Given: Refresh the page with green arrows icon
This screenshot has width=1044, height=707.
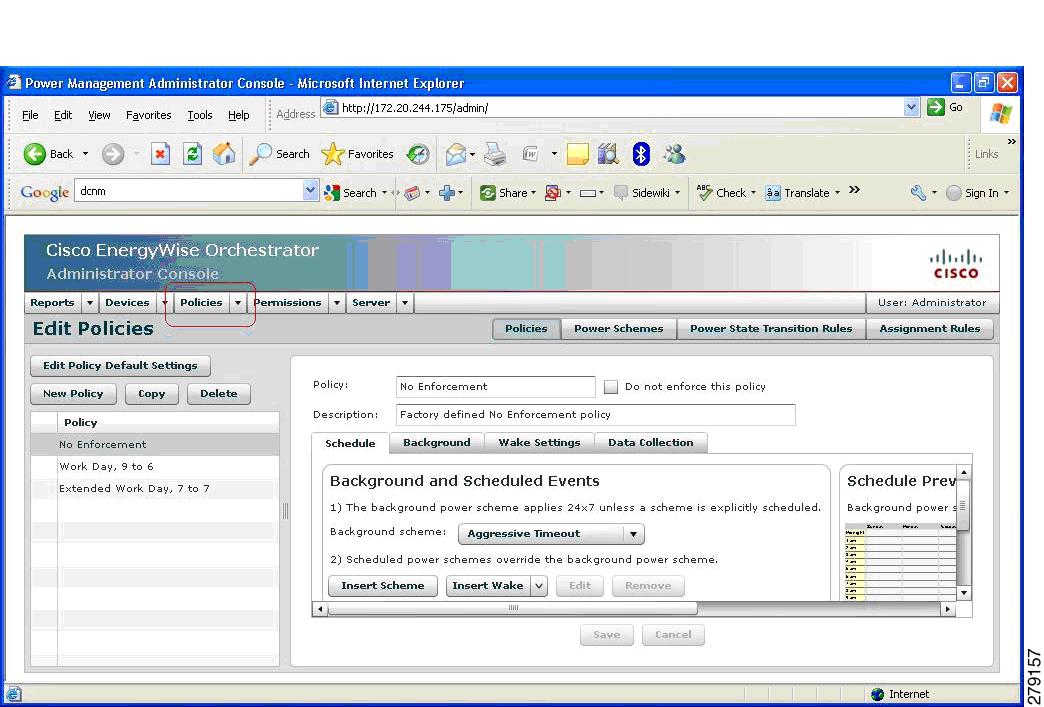Looking at the screenshot, I should pos(192,154).
